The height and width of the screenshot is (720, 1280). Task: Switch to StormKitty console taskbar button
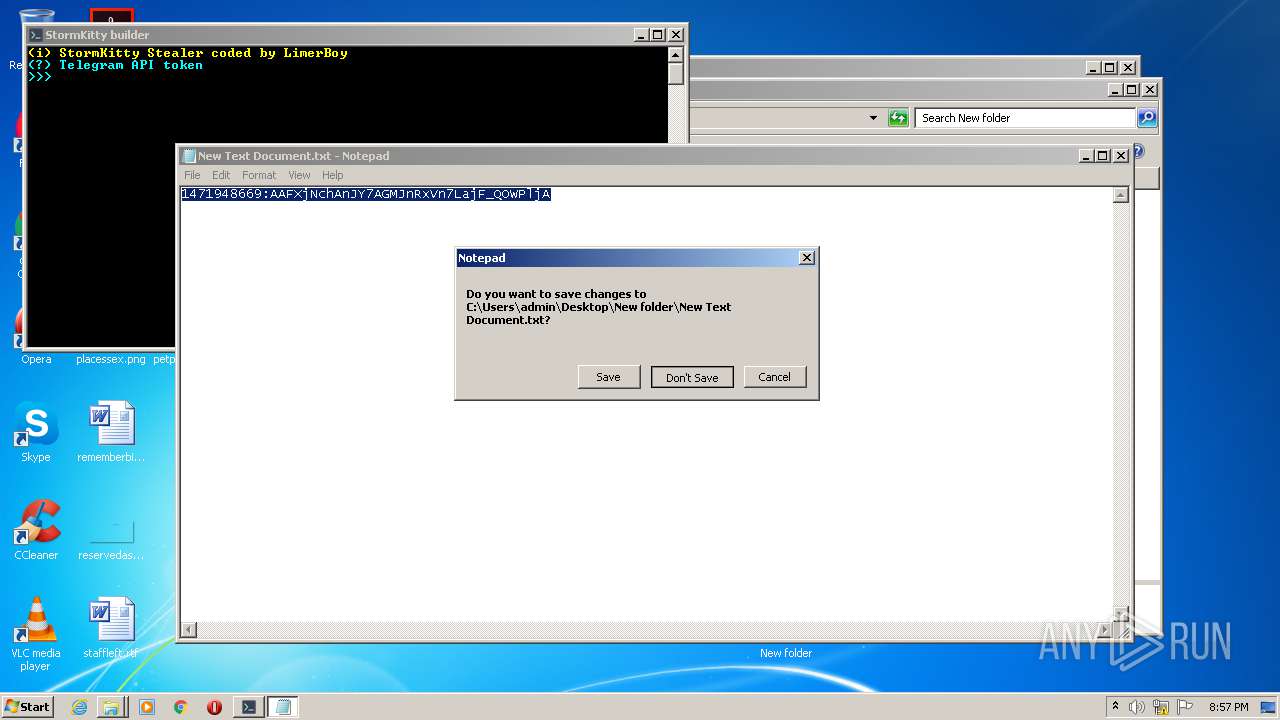tap(248, 707)
